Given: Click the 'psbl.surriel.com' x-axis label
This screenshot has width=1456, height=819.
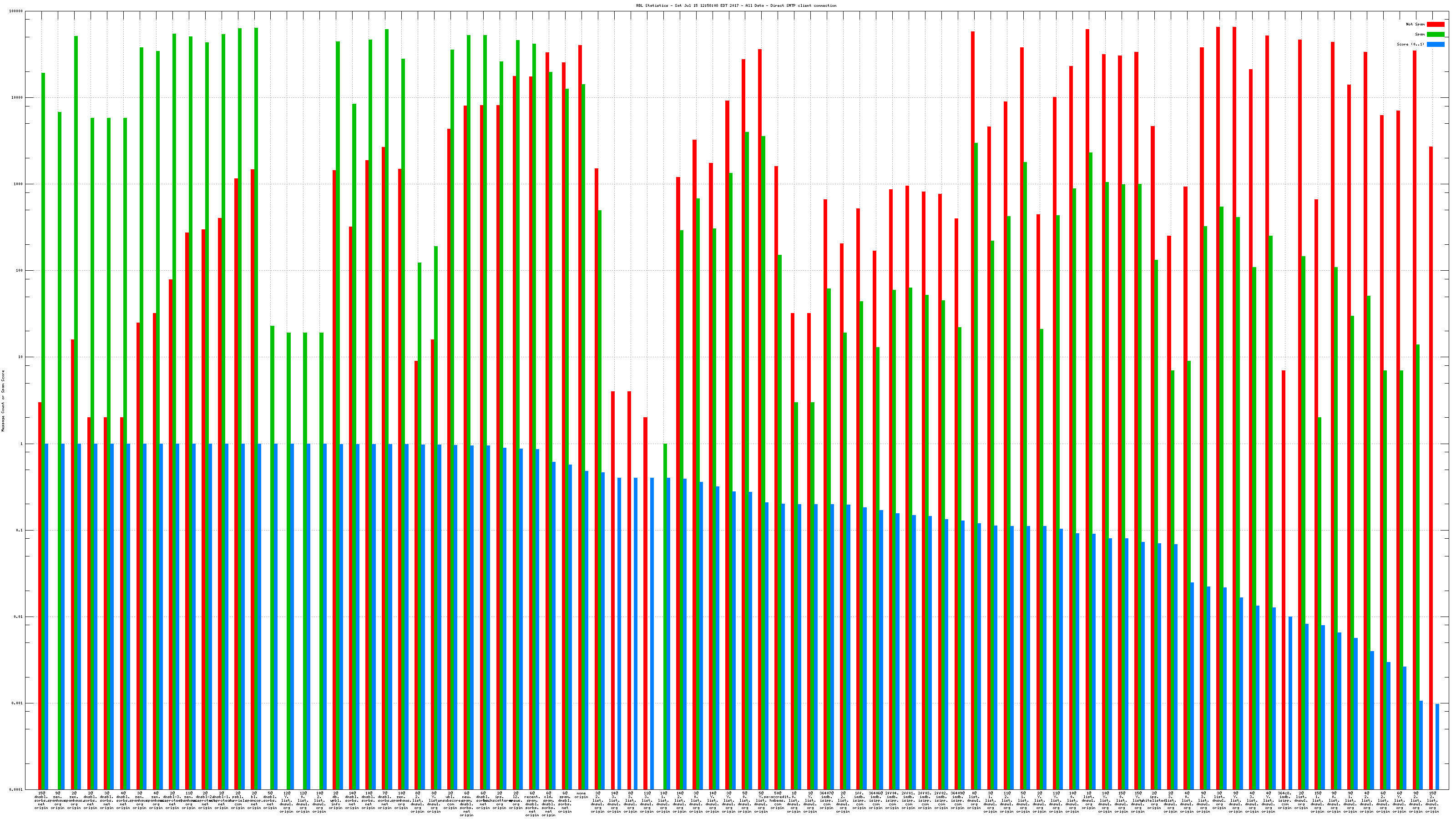Looking at the screenshot, I should [x=238, y=801].
